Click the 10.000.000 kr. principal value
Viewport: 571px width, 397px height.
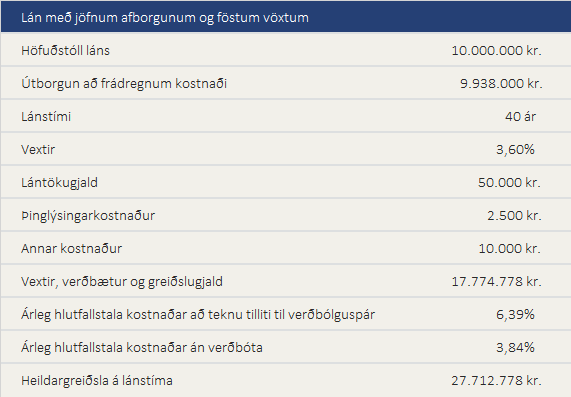pyautogui.click(x=496, y=50)
